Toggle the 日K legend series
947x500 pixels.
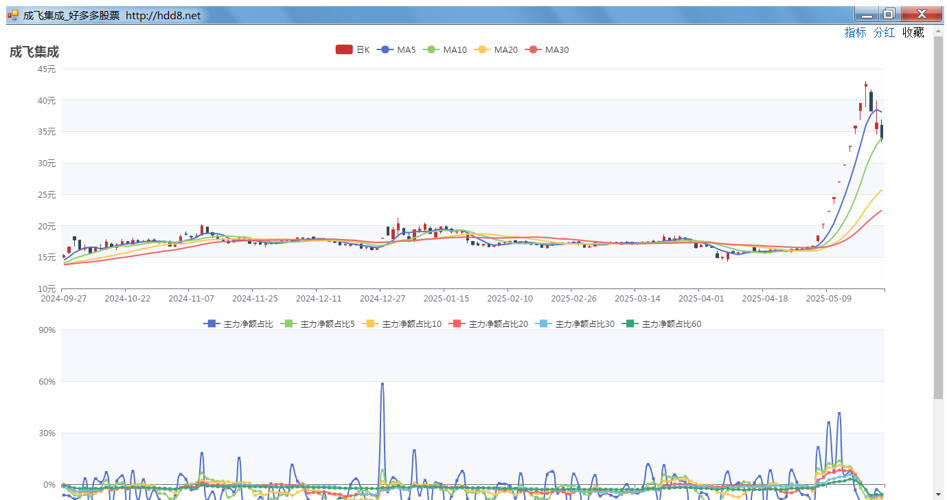(352, 50)
